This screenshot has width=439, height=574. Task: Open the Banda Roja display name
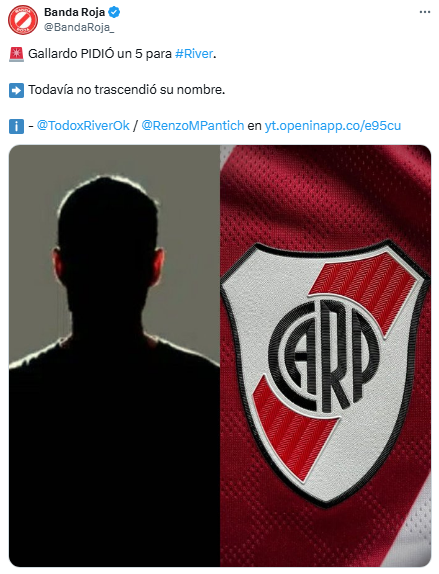coord(75,12)
